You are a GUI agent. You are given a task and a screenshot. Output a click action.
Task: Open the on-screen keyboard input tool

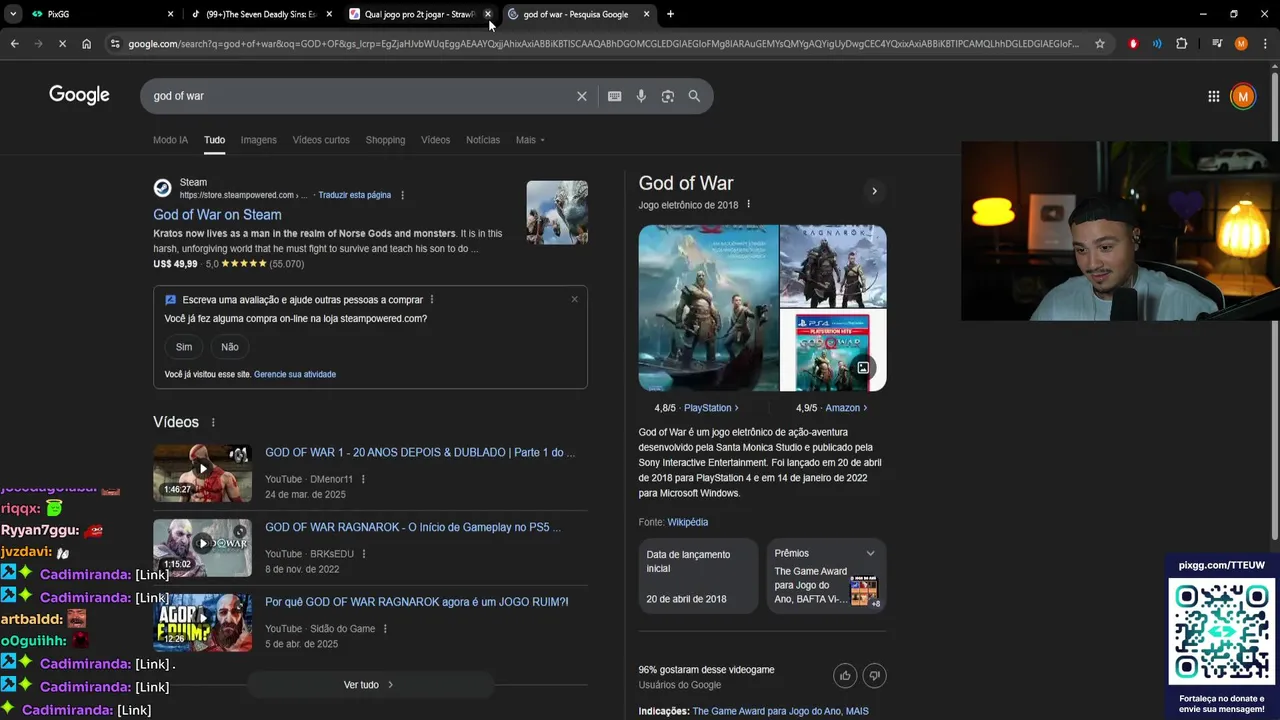coord(614,96)
